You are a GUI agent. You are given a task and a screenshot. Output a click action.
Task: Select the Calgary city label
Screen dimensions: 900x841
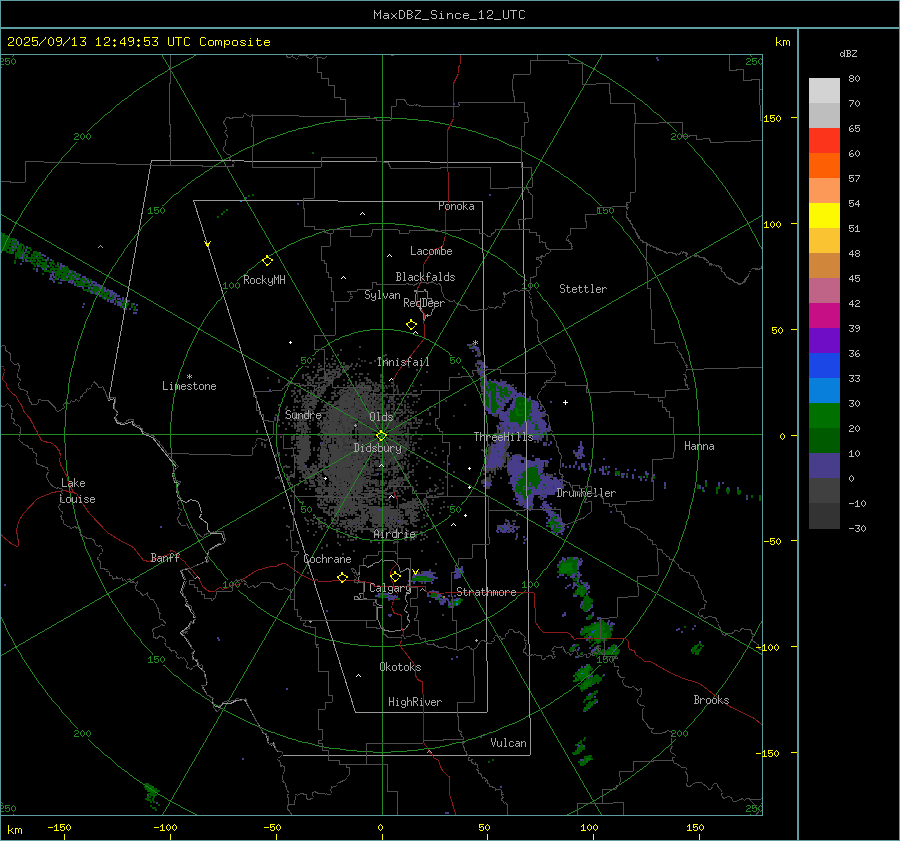pos(390,588)
